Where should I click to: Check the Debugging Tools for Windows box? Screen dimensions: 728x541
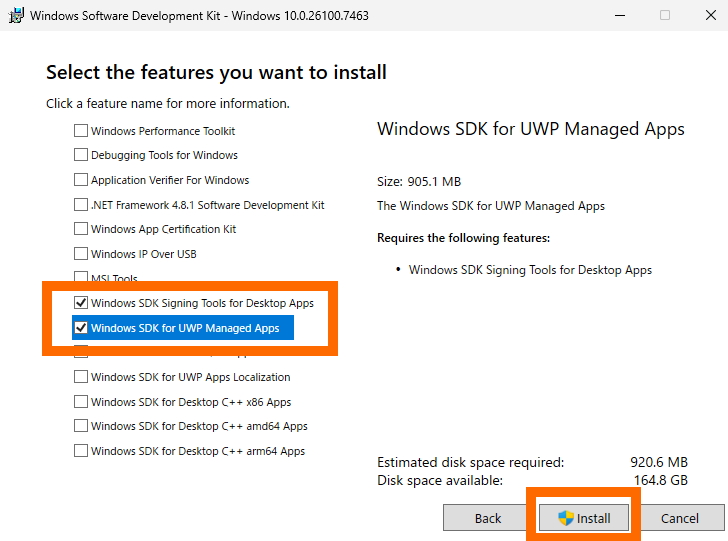[81, 155]
